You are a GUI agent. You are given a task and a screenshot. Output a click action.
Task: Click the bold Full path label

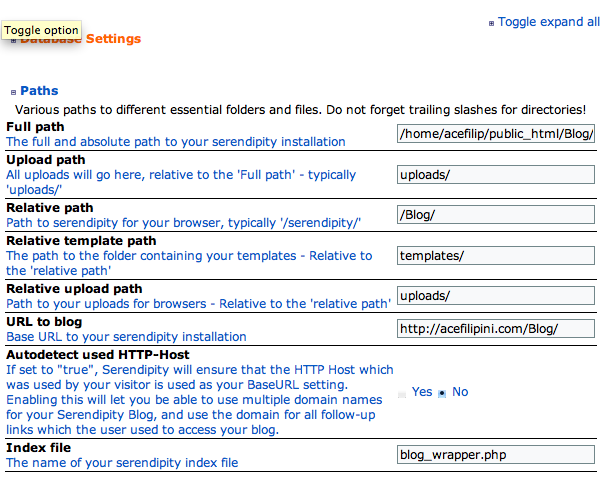coord(35,127)
